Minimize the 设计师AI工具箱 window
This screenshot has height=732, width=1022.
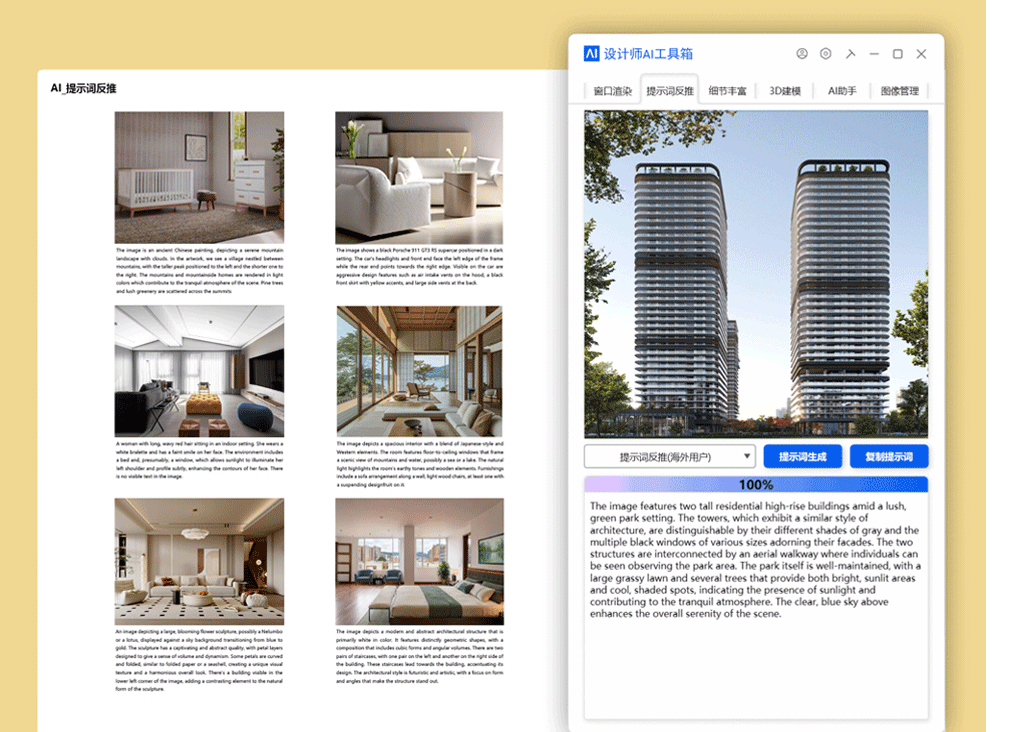pyautogui.click(x=874, y=53)
